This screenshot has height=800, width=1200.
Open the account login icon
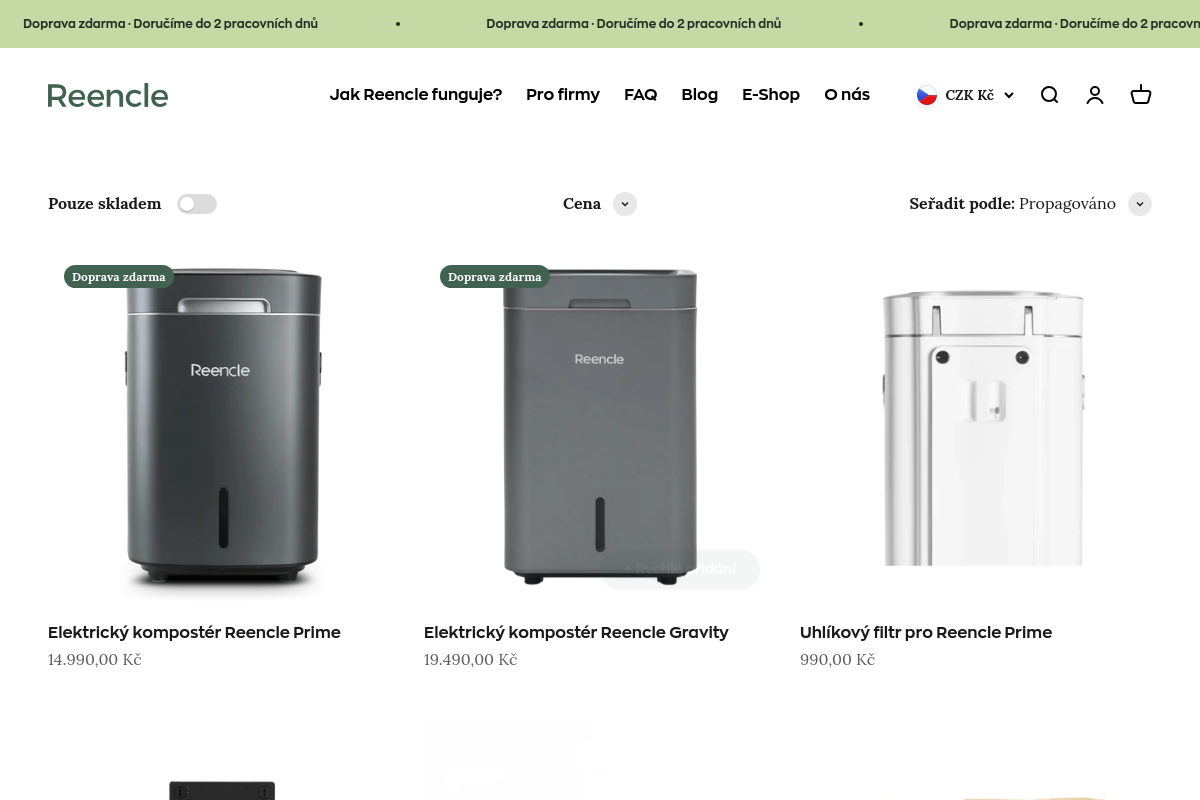click(1095, 95)
